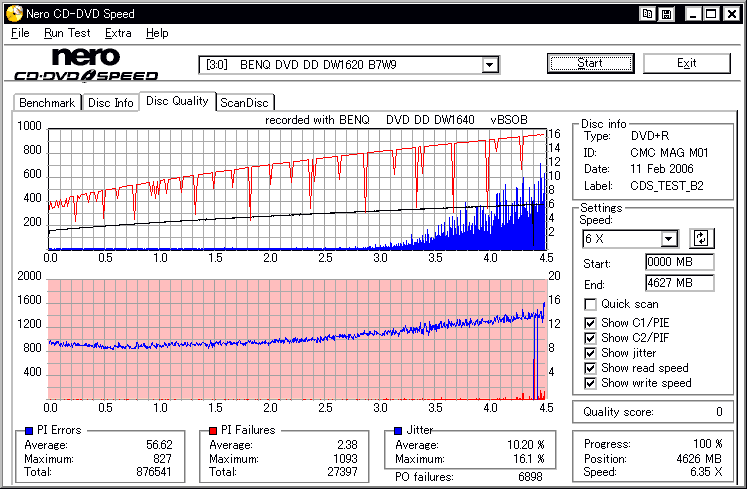Image resolution: width=747 pixels, height=489 pixels.
Task: Expand the 6 X speed dropdown
Action: point(669,238)
